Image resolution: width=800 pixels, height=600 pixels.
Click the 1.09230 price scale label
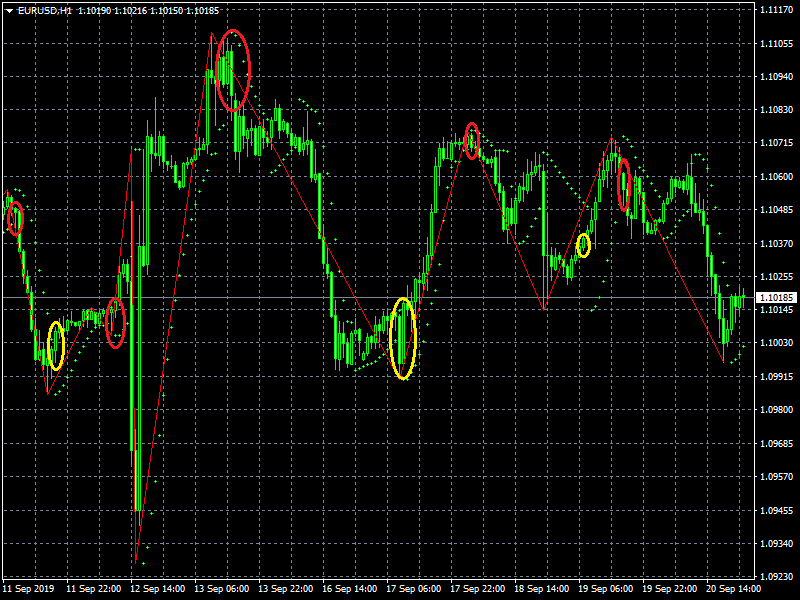click(777, 577)
